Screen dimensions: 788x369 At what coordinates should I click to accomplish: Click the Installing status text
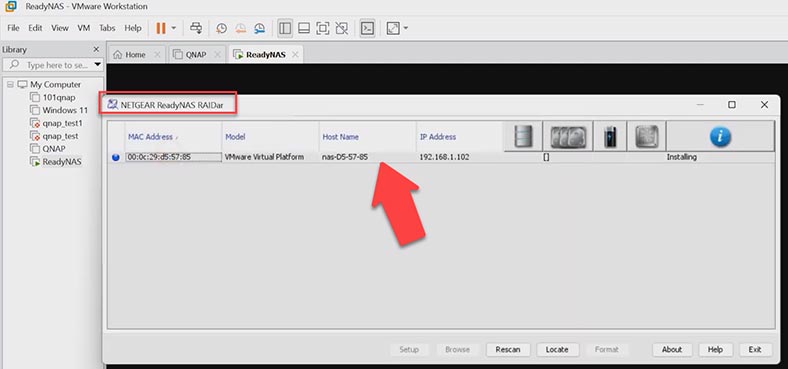(x=681, y=157)
